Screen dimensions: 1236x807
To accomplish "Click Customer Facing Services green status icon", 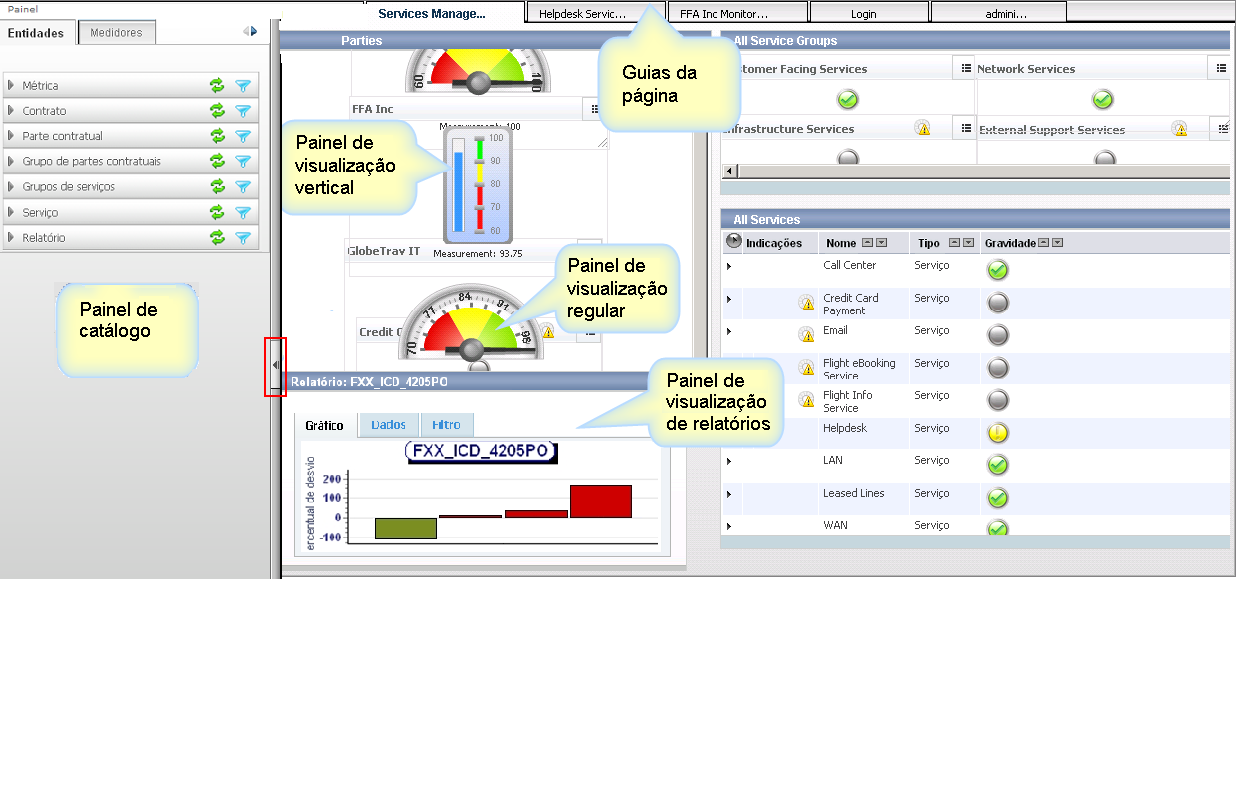I will pyautogui.click(x=848, y=100).
